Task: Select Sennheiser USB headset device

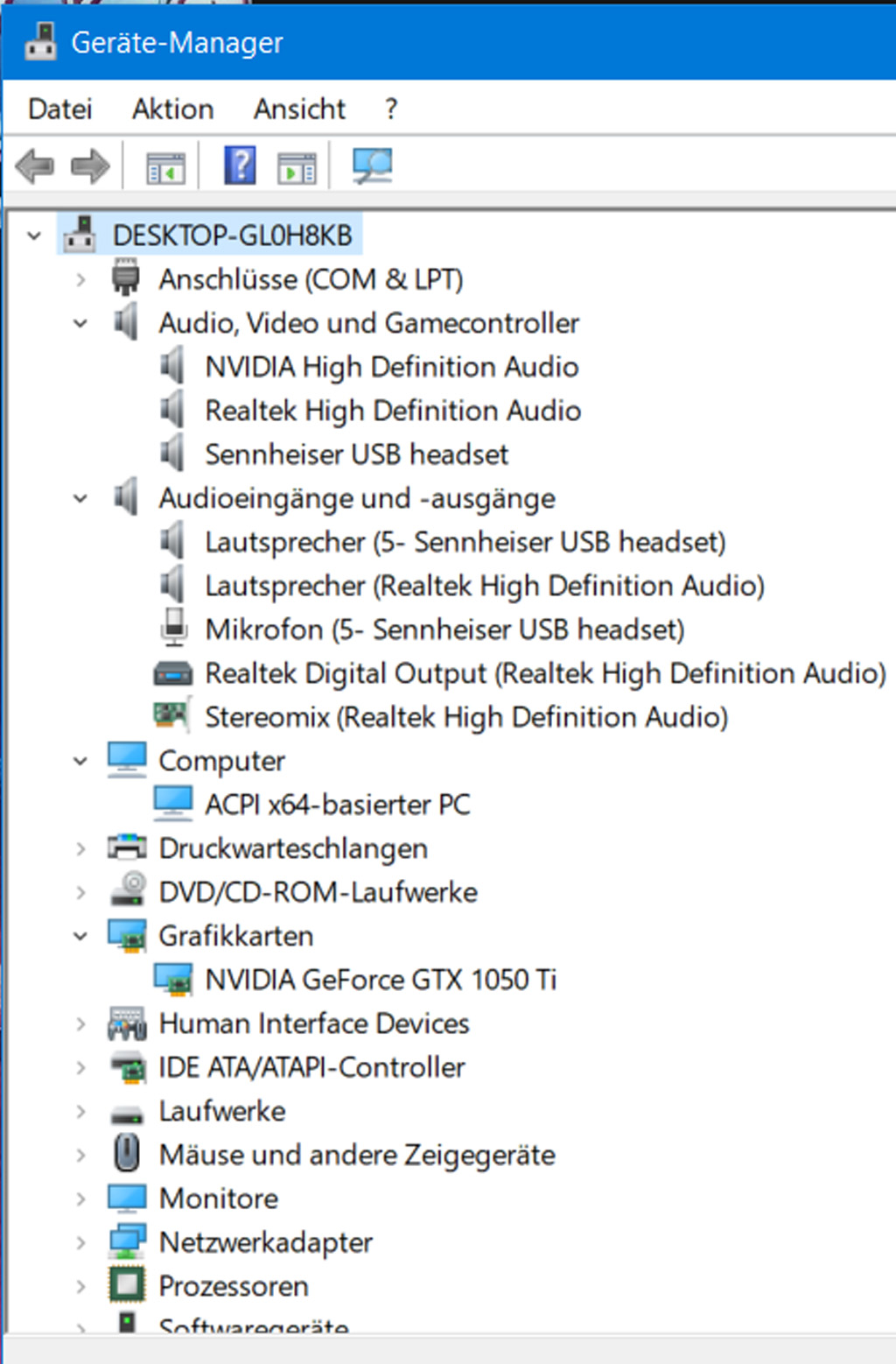Action: point(356,453)
